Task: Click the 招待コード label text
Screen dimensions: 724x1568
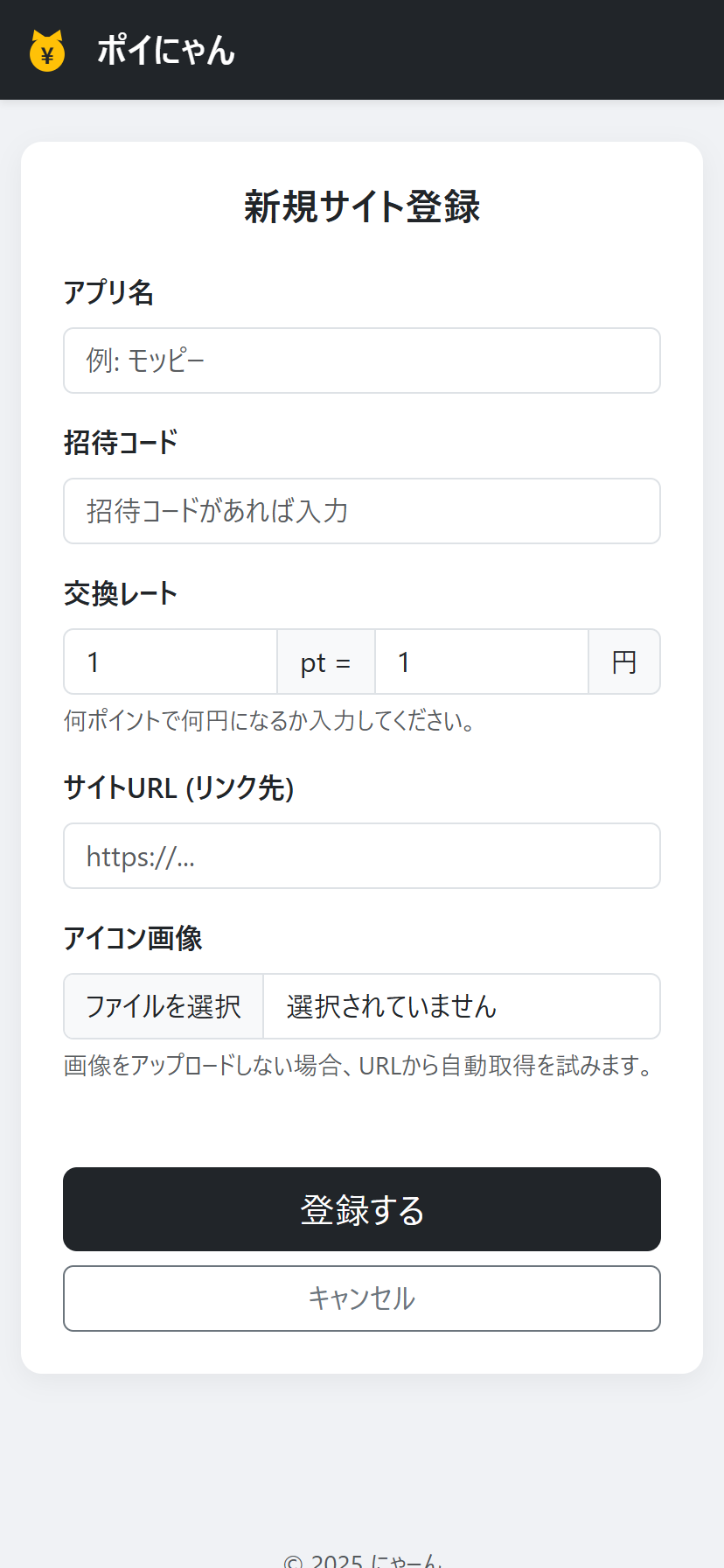Action: (x=122, y=443)
